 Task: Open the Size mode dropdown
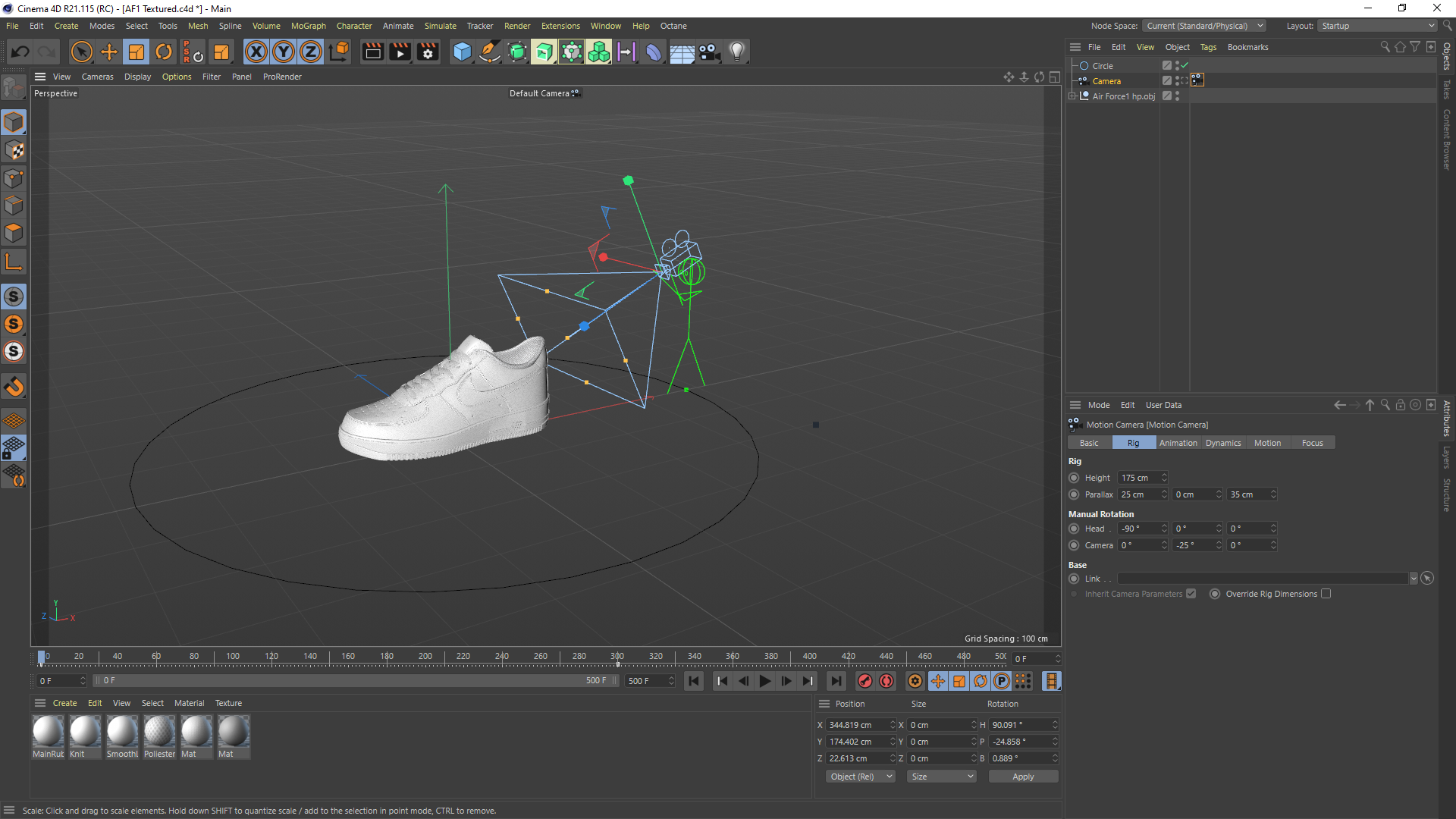(x=942, y=777)
